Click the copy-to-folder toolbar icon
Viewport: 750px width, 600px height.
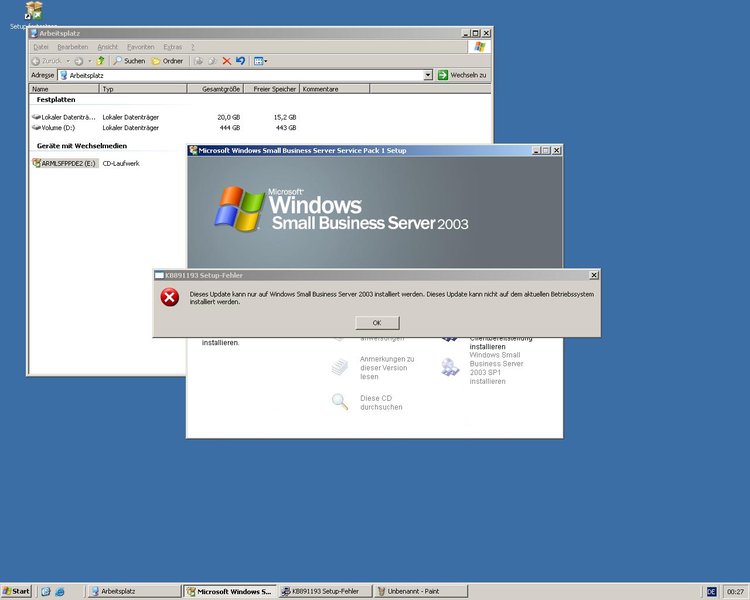point(212,61)
